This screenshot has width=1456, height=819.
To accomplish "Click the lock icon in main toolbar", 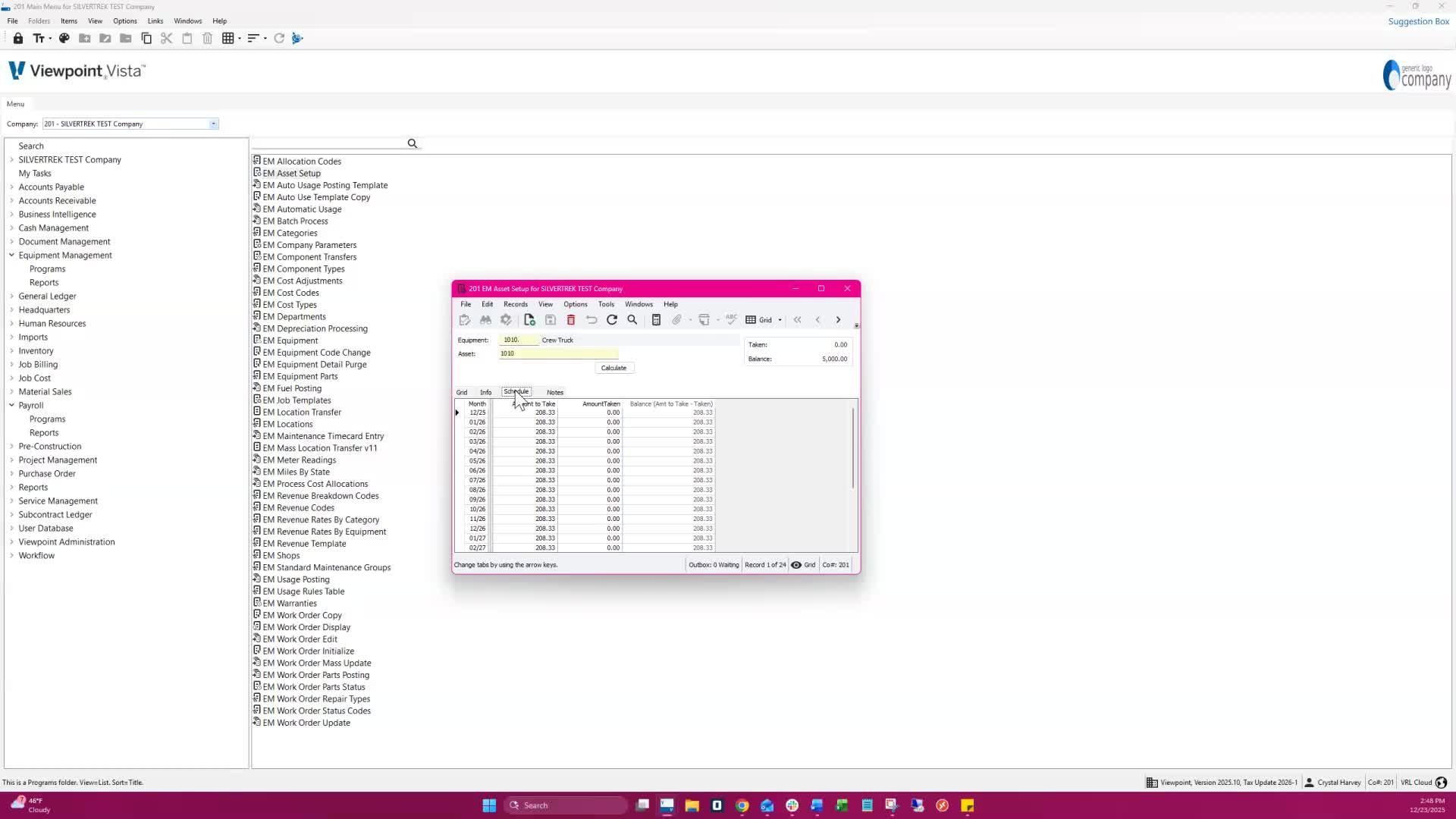I will [18, 38].
